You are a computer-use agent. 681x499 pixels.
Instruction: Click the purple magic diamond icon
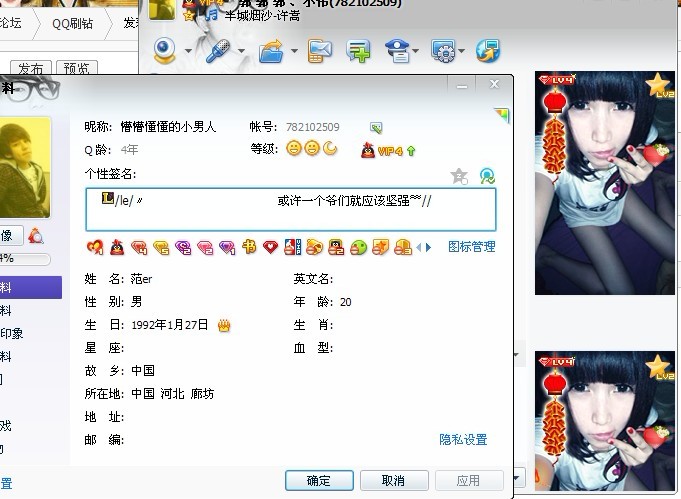point(227,248)
